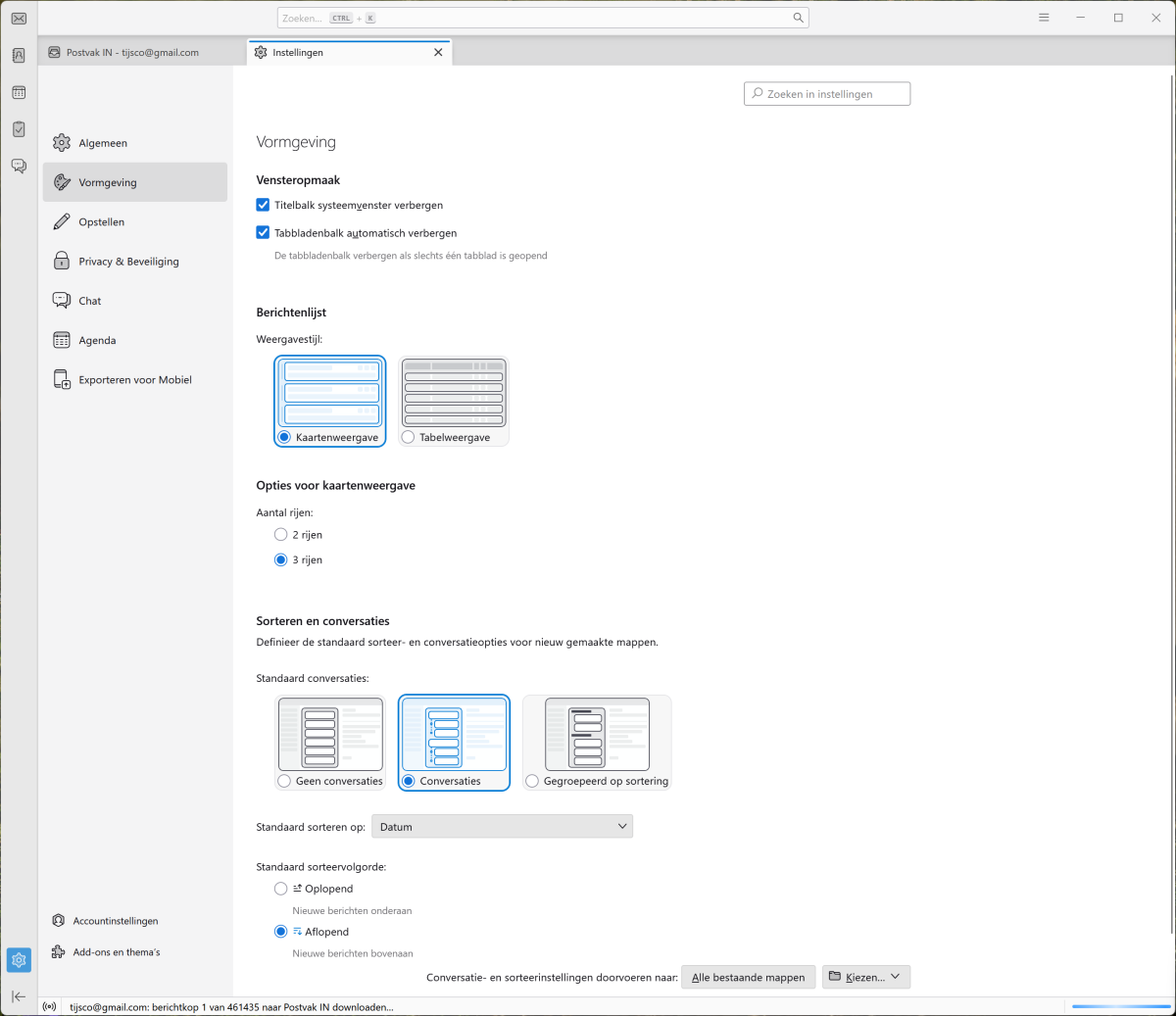Uncheck Tabbladenbalk automatisch verbergen
Viewport: 1176px width, 1016px height.
tap(263, 233)
